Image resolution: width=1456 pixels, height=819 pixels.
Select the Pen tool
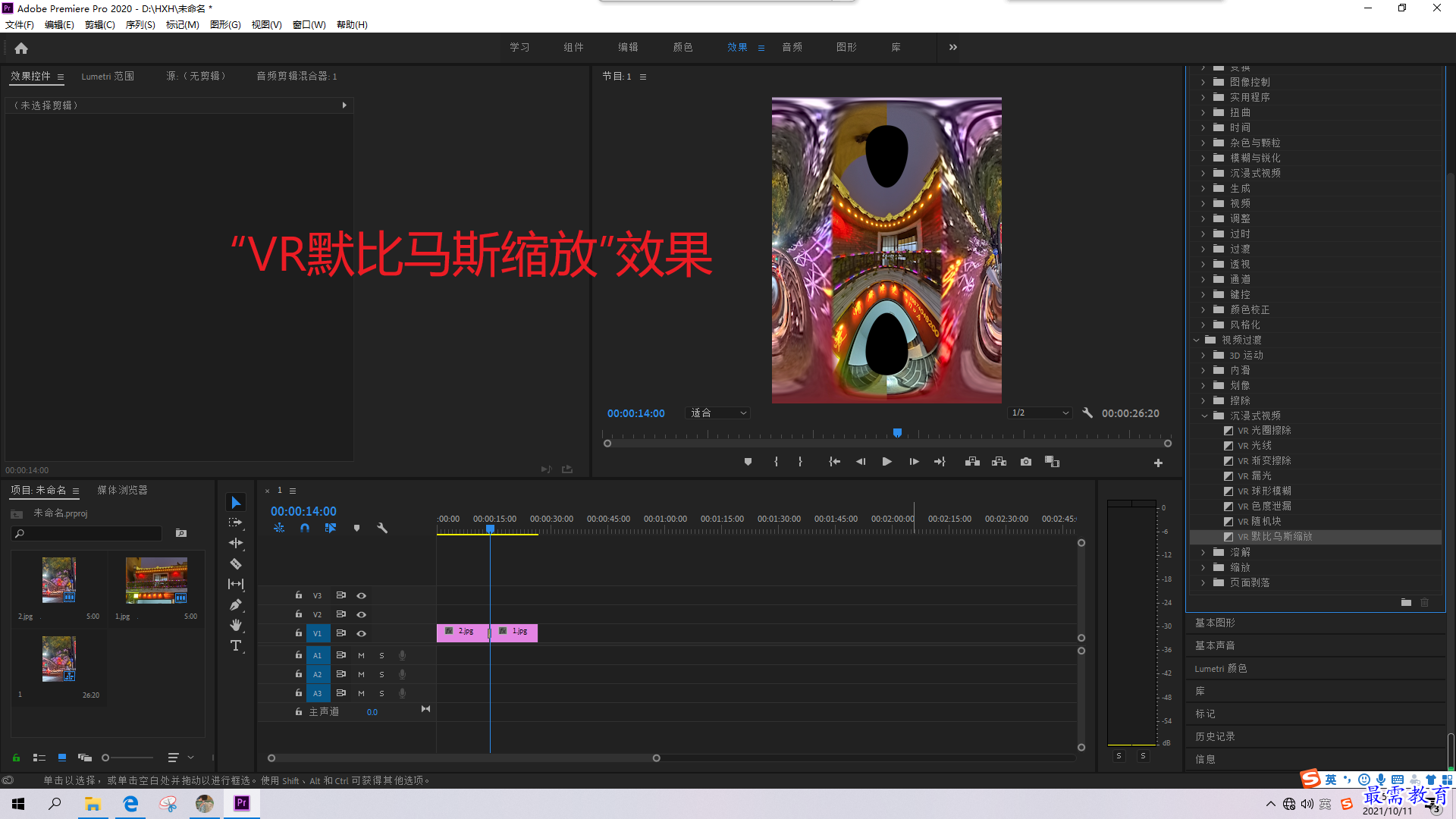[x=236, y=604]
